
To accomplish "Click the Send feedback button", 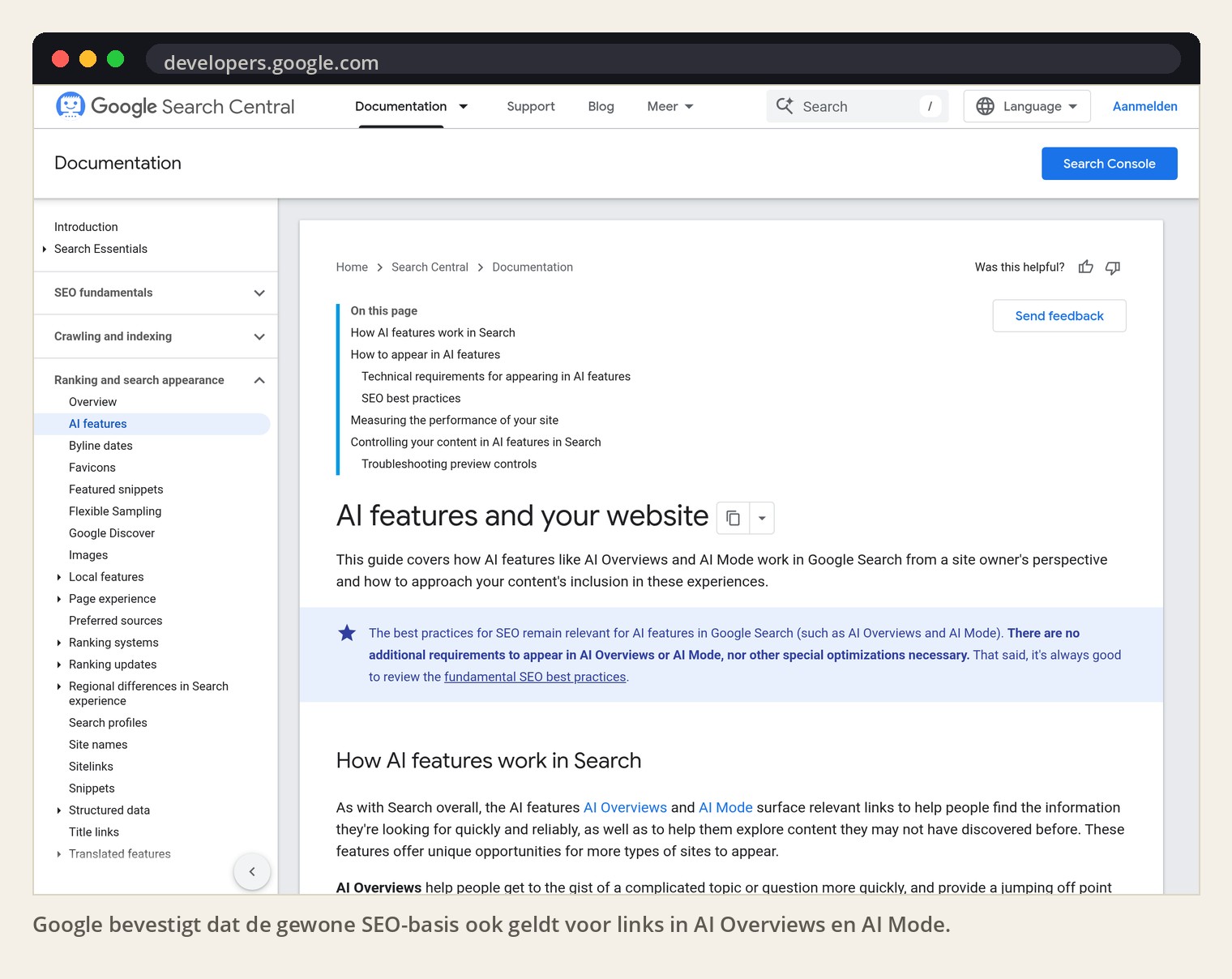I will pyautogui.click(x=1059, y=316).
